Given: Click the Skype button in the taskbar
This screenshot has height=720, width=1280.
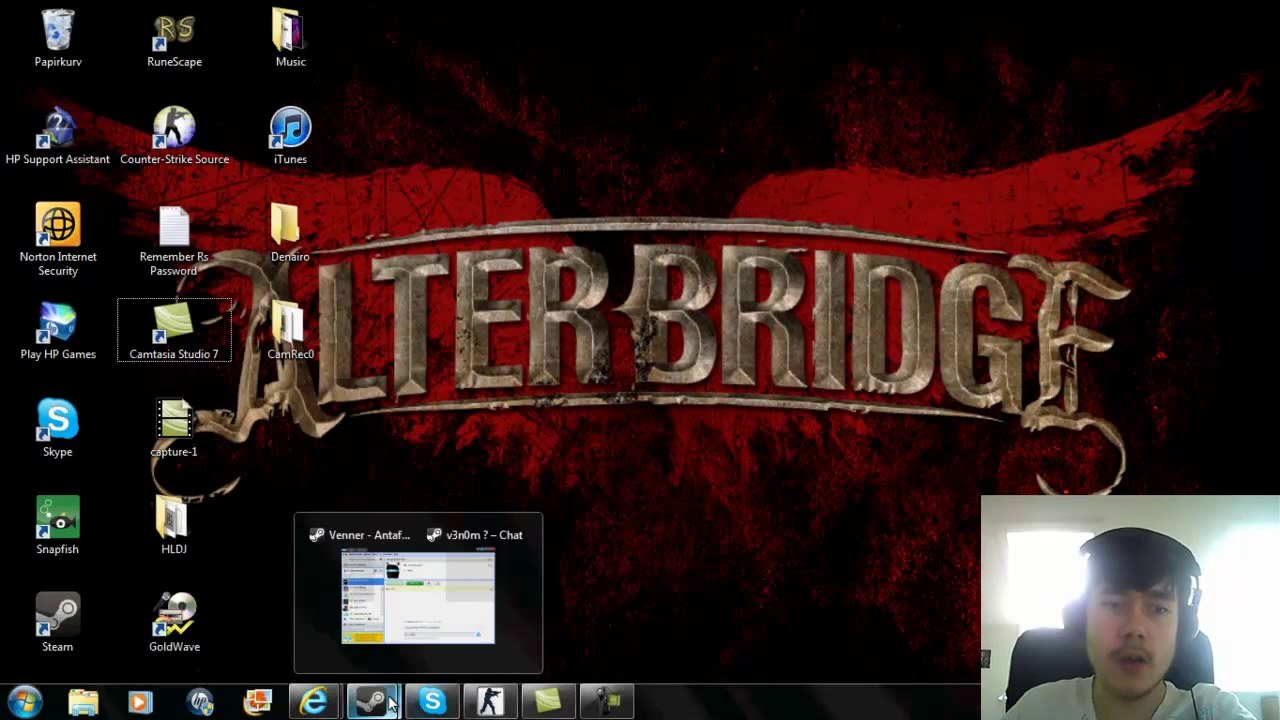Looking at the screenshot, I should coord(432,701).
